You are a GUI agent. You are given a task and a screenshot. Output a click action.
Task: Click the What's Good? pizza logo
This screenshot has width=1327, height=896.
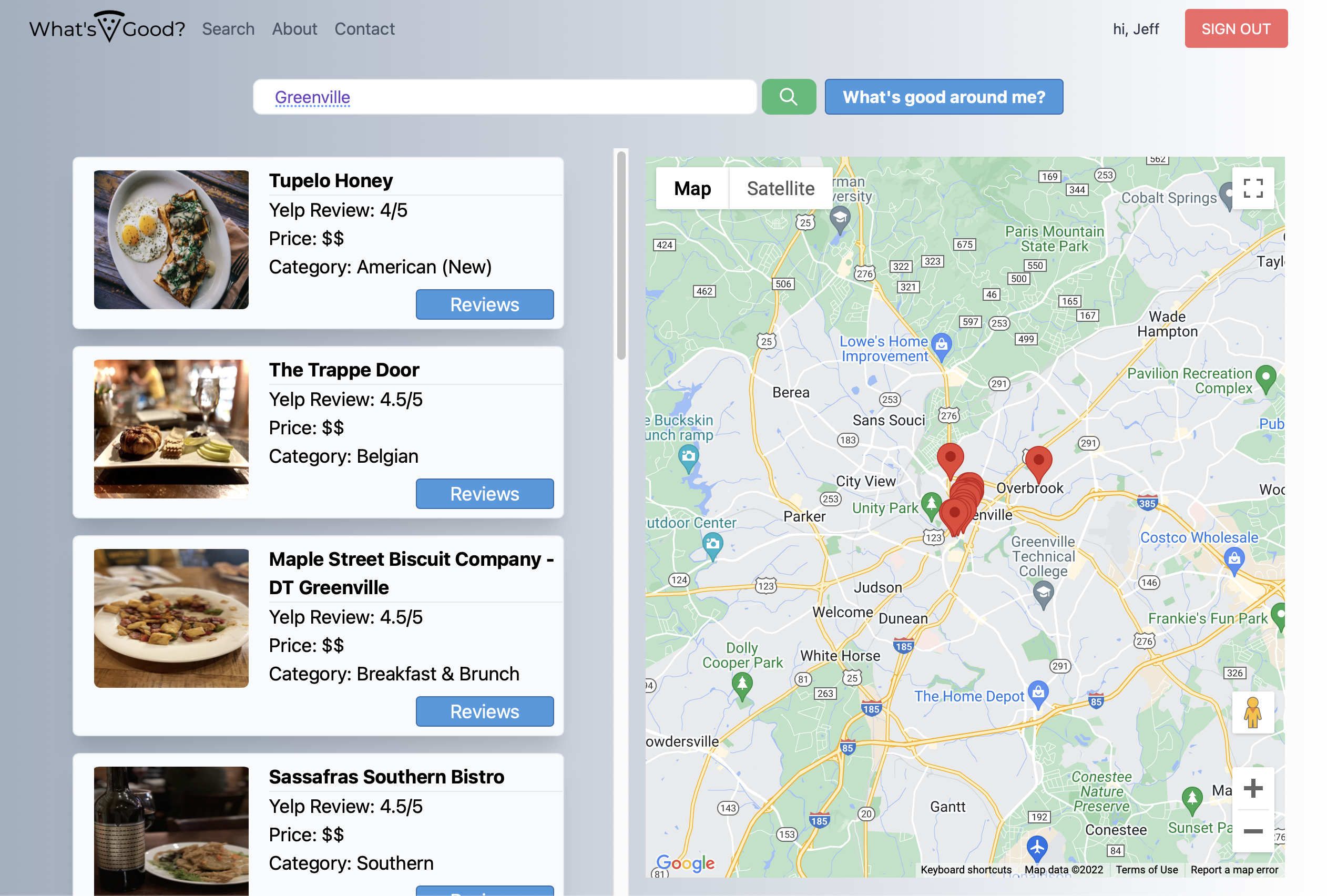click(x=107, y=27)
